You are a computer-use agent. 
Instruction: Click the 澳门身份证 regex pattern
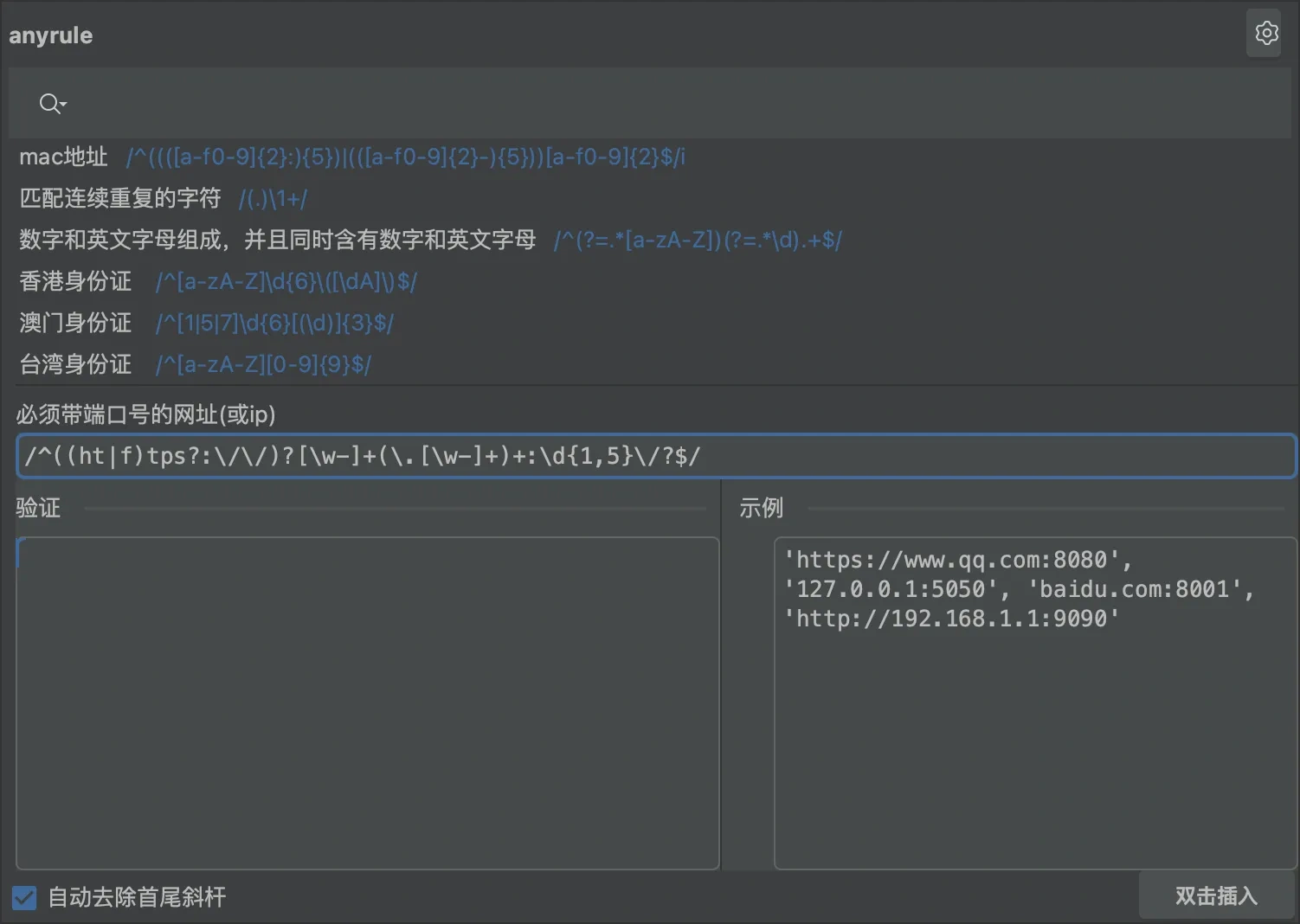(274, 323)
